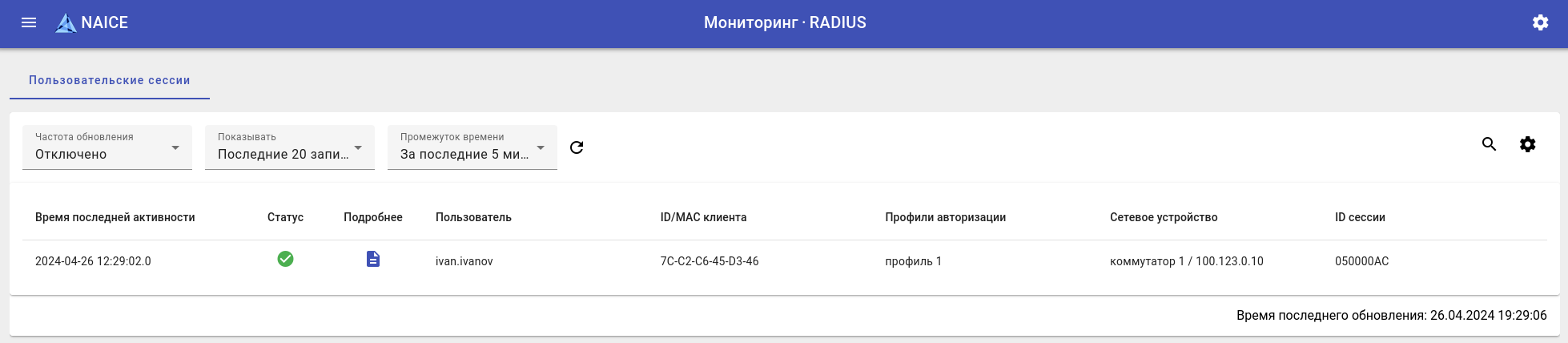Screen dimensions: 1568x343
Task: Click MAC address 7C-C2-C6-45-D3-46
Action: coord(710,261)
